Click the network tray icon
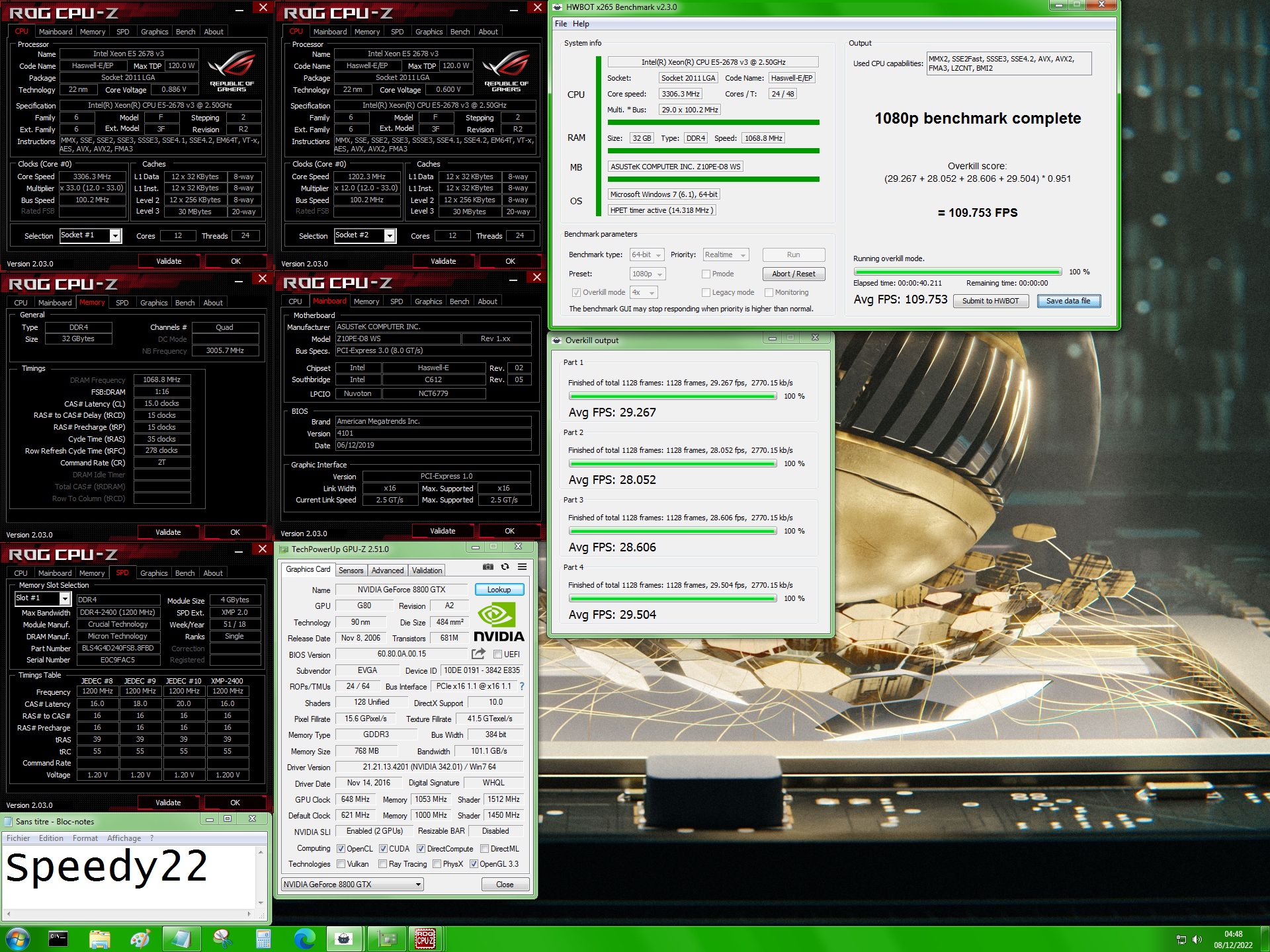The height and width of the screenshot is (952, 1270). pyautogui.click(x=1181, y=939)
